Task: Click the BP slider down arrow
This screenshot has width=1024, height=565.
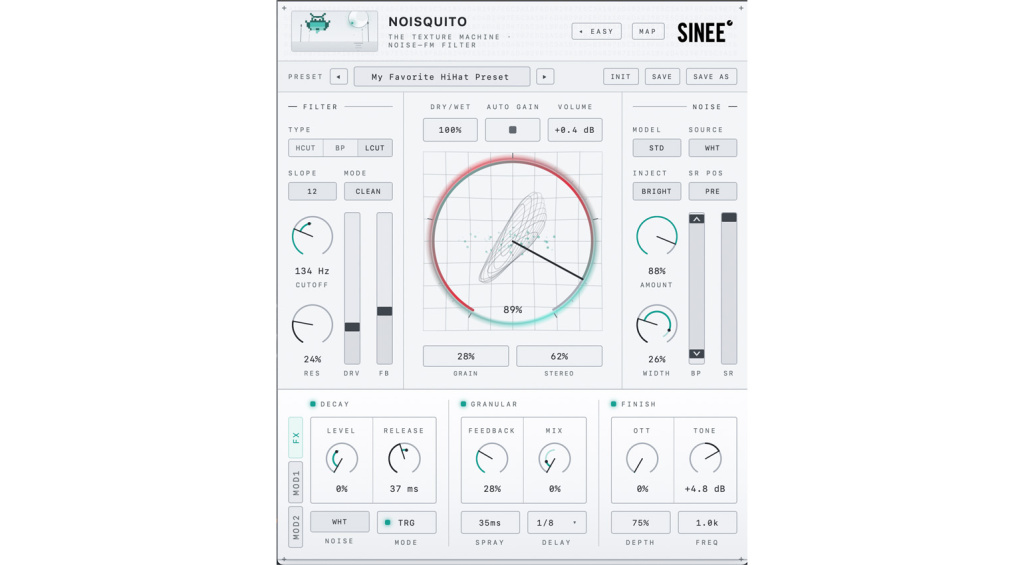Action: 696,354
